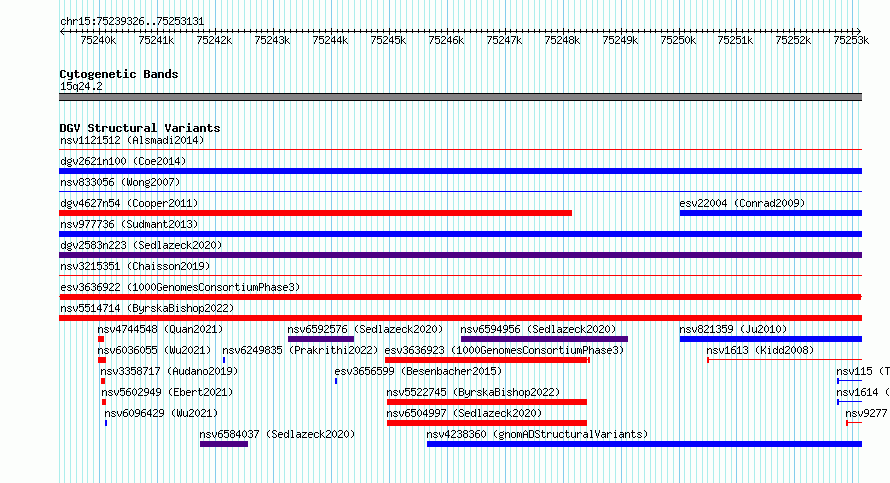The width and height of the screenshot is (890, 483).
Task: Open the nsv4238360 (gnomADStructuralVariants) label
Action: 537,434
